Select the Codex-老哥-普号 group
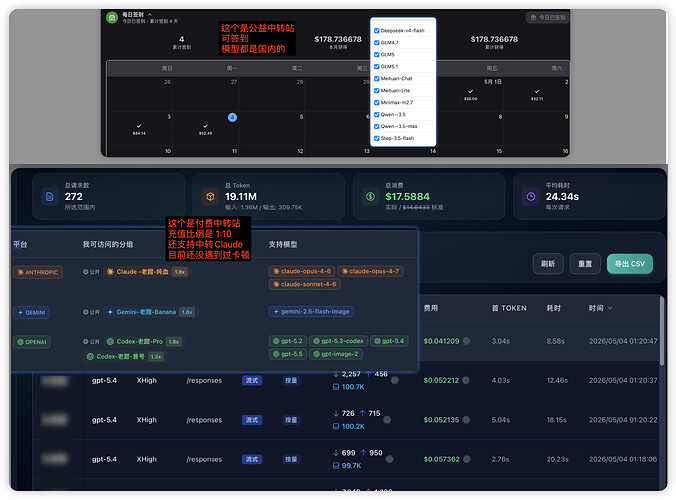Image resolution: width=676 pixels, height=500 pixels. [125, 356]
